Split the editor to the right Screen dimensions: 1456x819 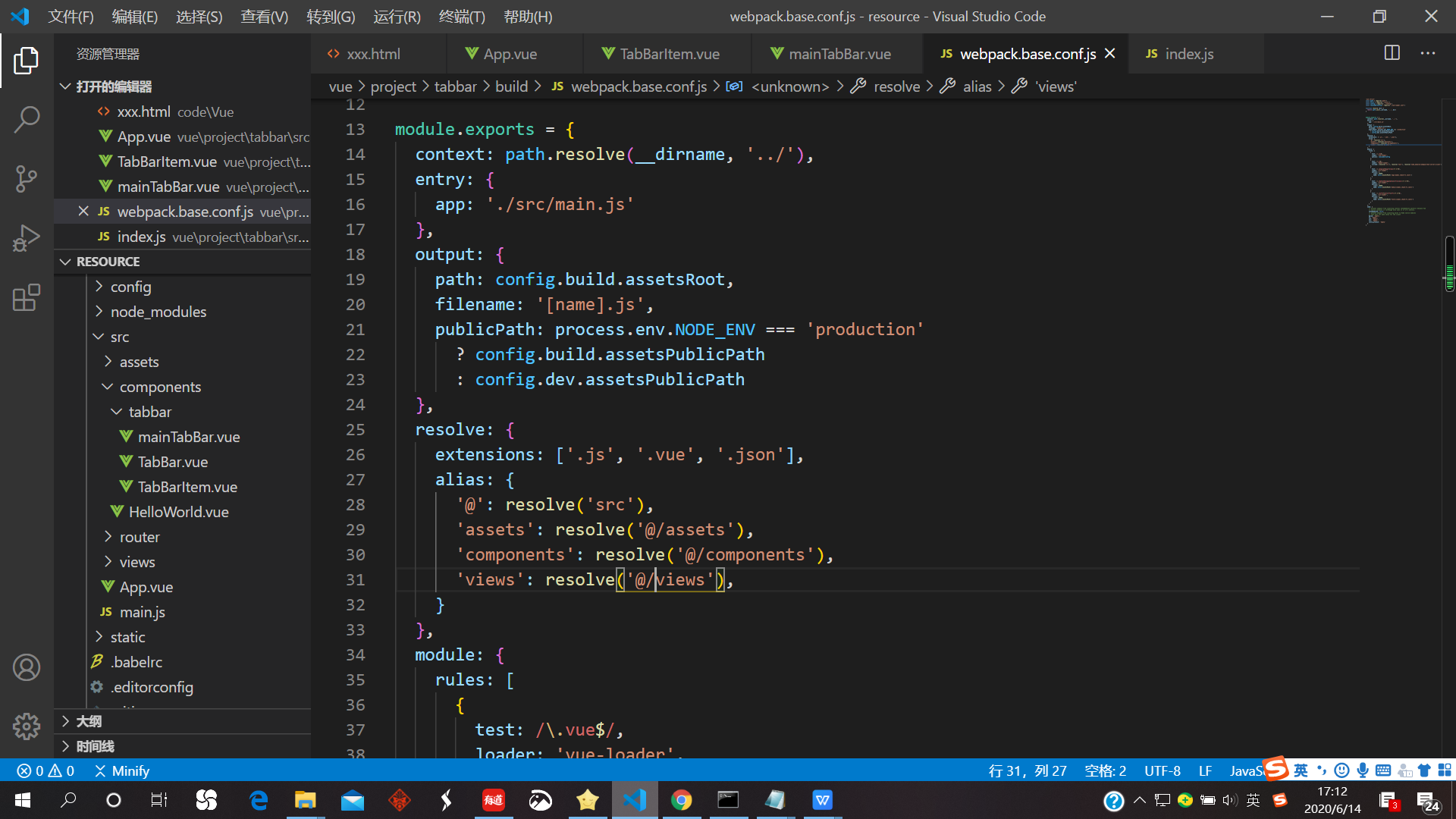pyautogui.click(x=1392, y=53)
